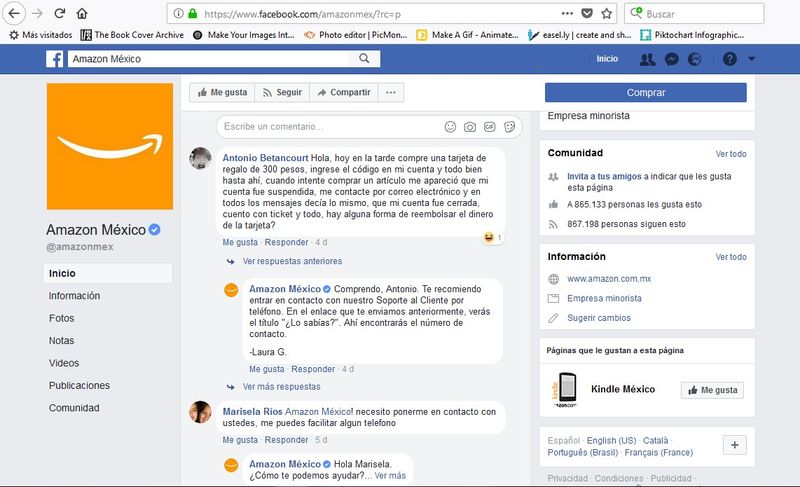Image resolution: width=800 pixels, height=487 pixels.
Task: Click Inicio in the Facebook top bar
Action: (x=607, y=59)
